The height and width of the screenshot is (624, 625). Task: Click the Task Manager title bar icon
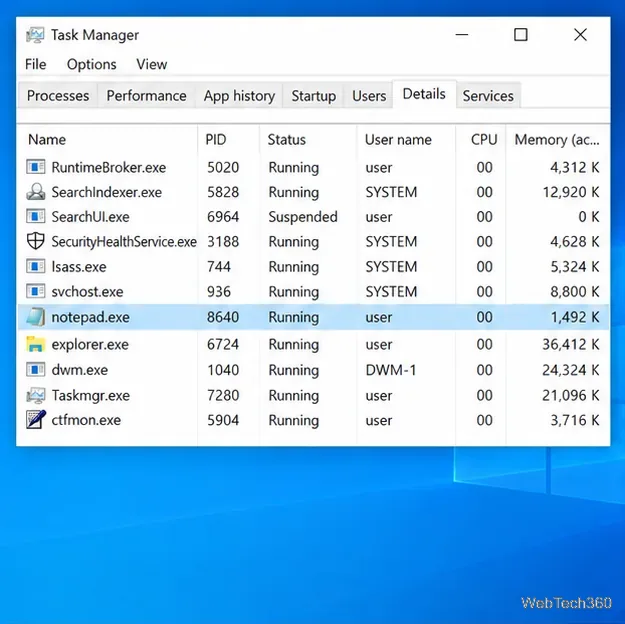point(35,35)
